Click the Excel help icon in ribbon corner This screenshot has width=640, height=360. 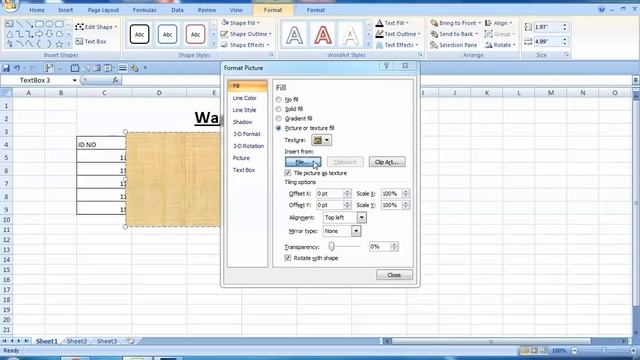602,9
